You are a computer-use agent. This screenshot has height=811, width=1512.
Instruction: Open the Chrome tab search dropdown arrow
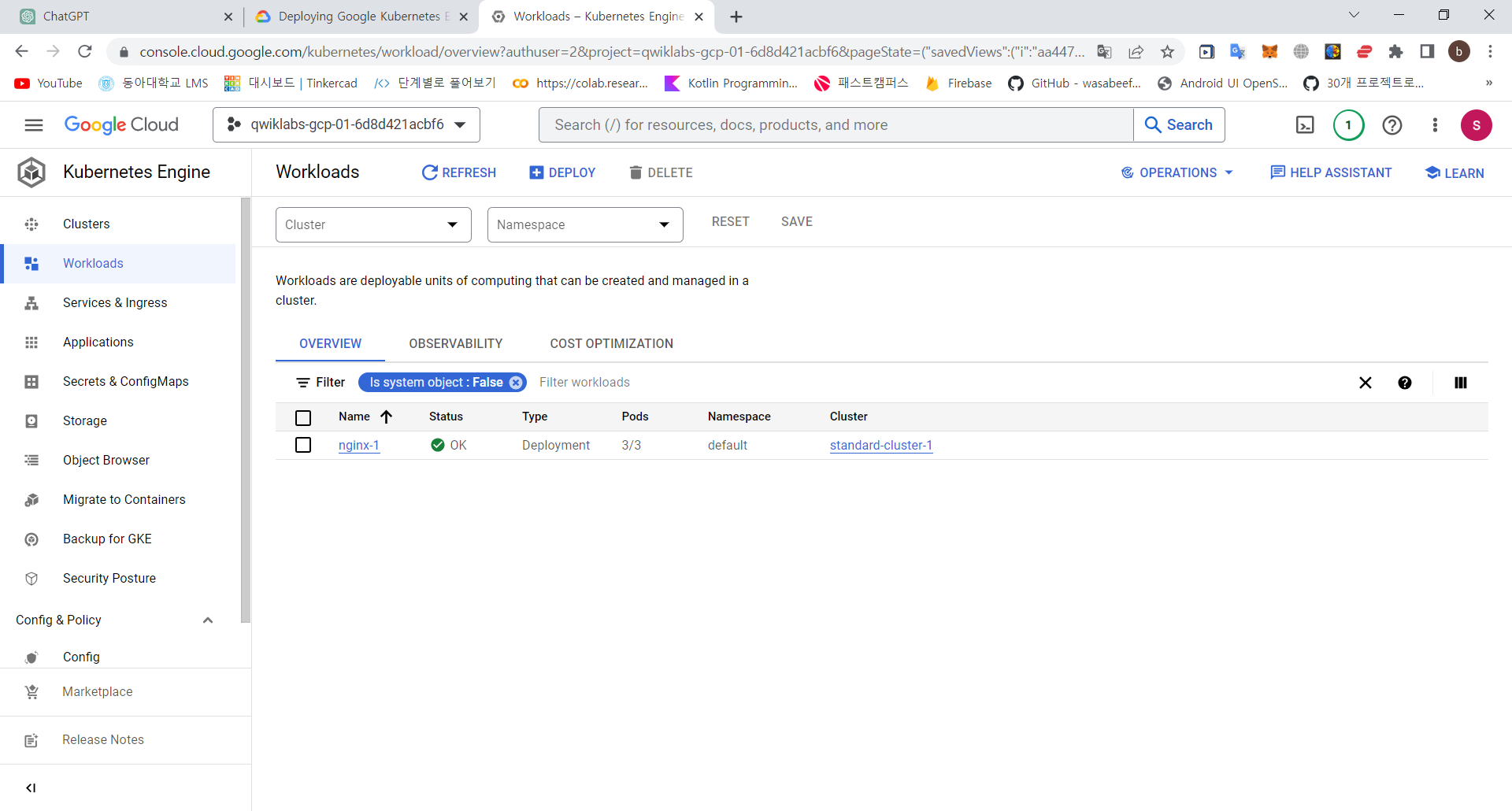[x=1354, y=15]
